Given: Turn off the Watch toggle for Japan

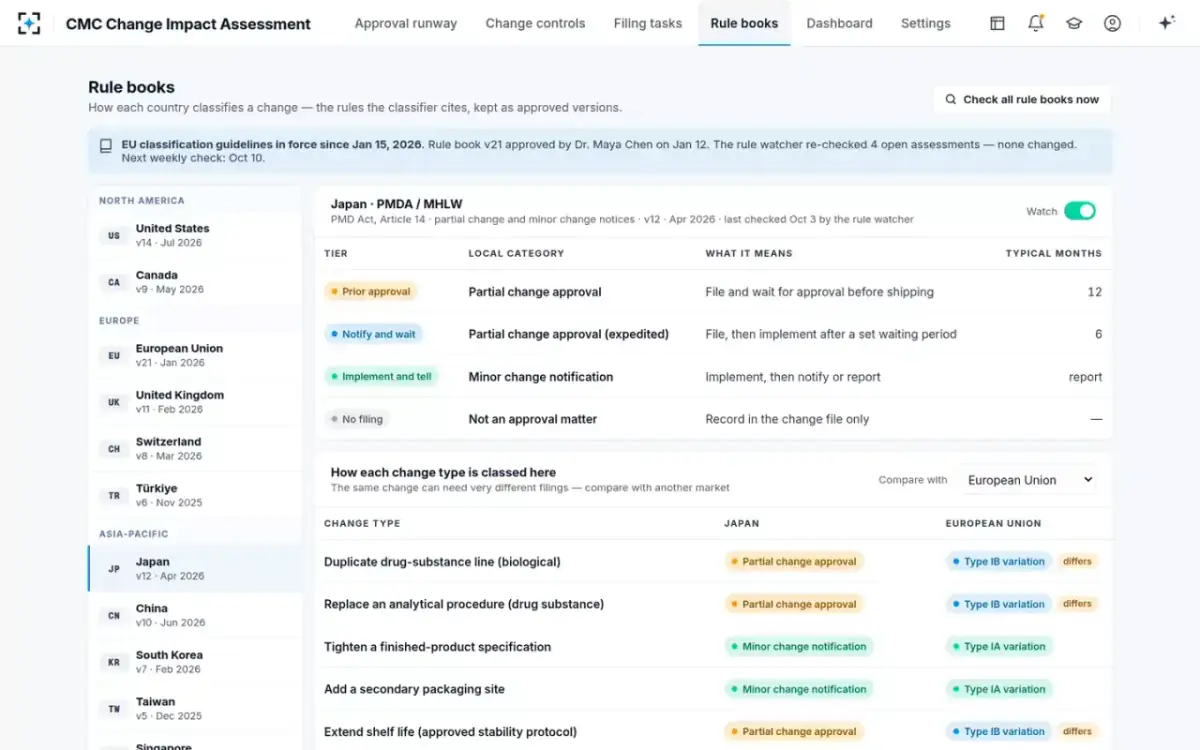Looking at the screenshot, I should [x=1080, y=211].
